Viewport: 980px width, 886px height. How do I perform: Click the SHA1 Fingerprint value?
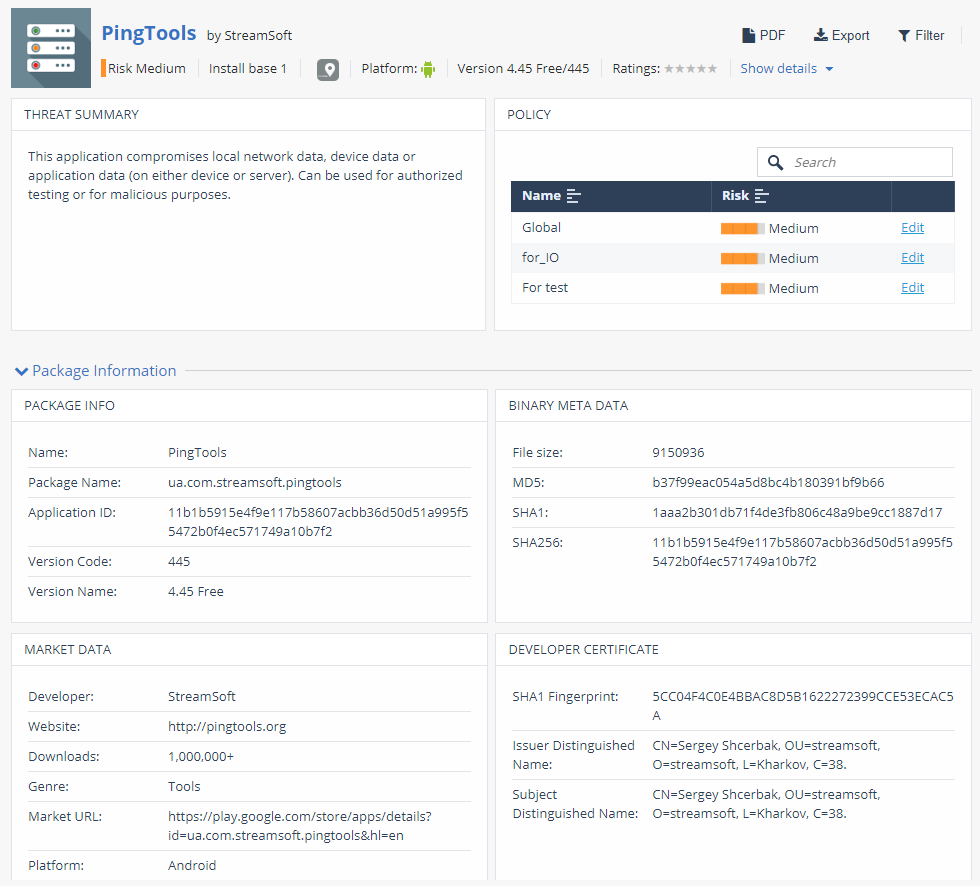coord(803,706)
